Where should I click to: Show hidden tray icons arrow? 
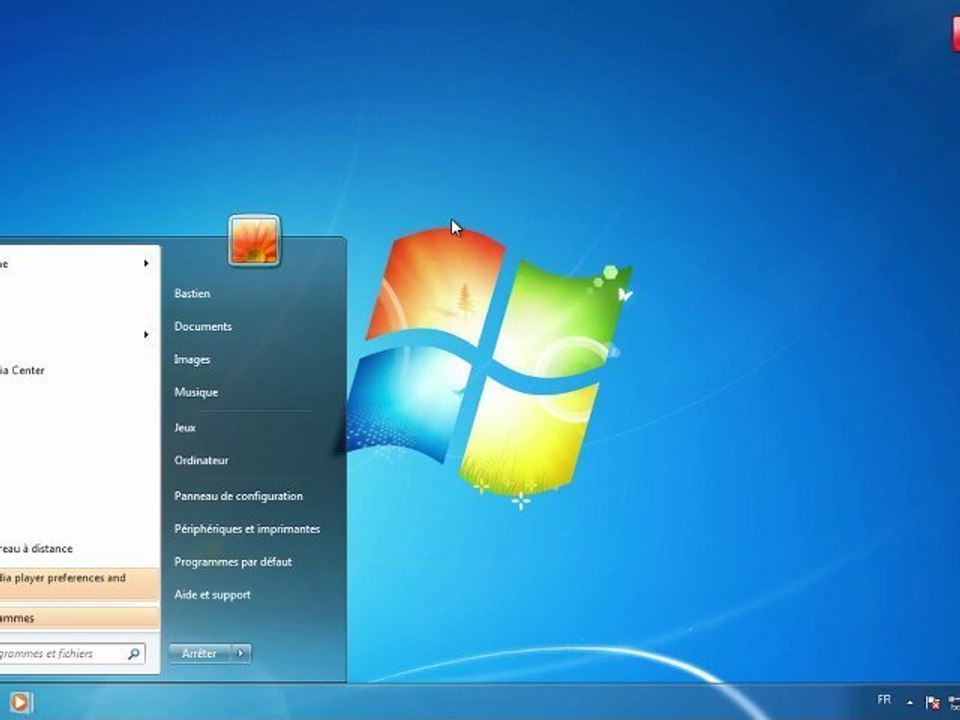click(910, 702)
